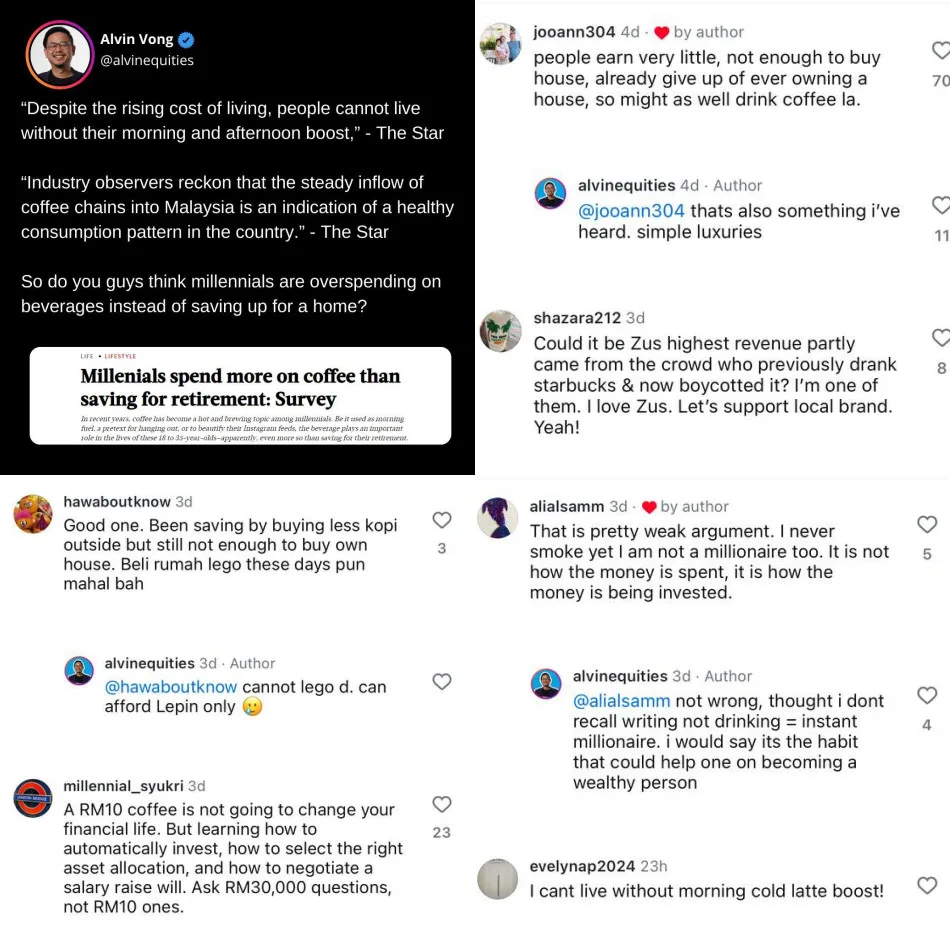Viewport: 950px width, 950px height.
Task: Open shazara212's profile avatar
Action: click(x=500, y=331)
